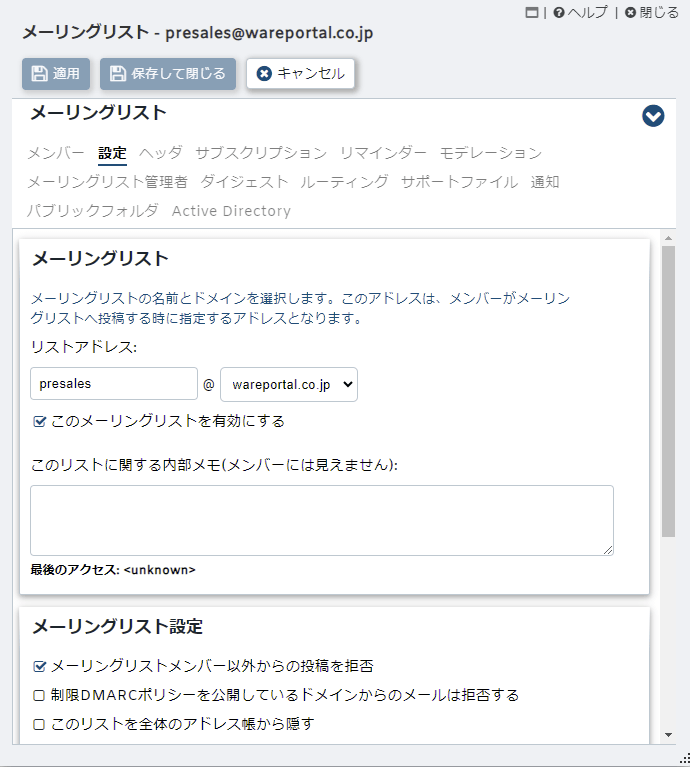This screenshot has height=767, width=690.
Task: Open the ヘッダ tab
Action: coord(161,153)
